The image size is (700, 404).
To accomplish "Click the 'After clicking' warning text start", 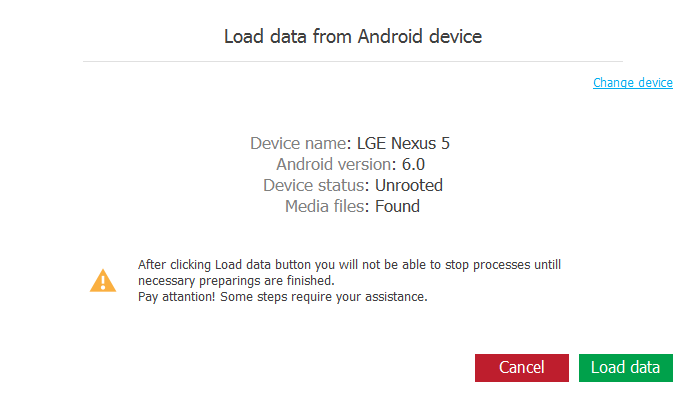I will 174,265.
